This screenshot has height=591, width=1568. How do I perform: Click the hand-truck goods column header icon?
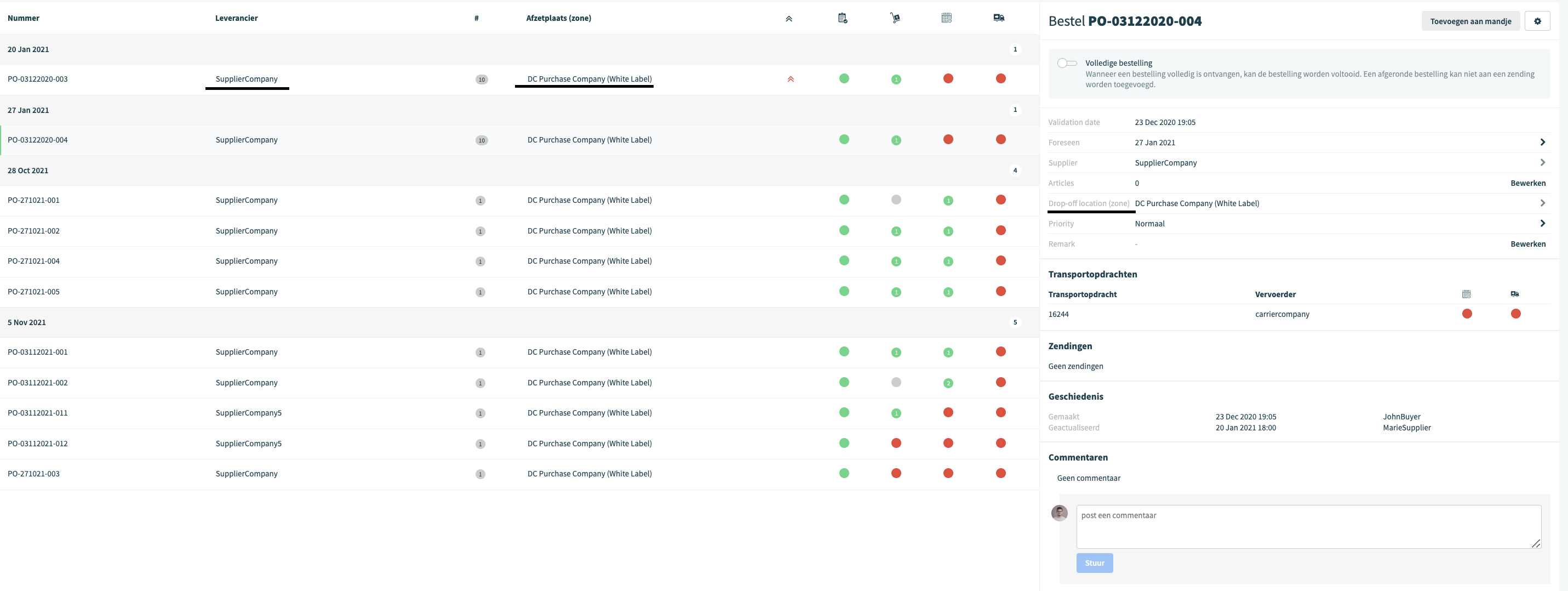tap(895, 18)
